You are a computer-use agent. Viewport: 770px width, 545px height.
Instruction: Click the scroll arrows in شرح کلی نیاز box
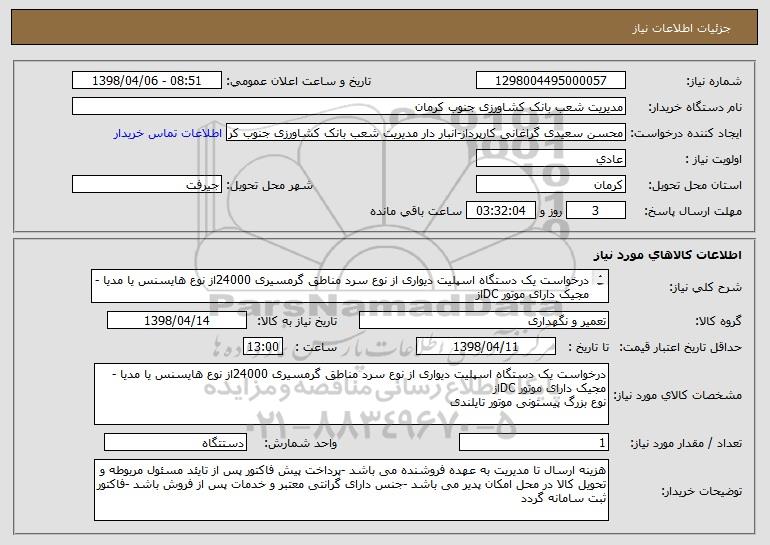coord(600,280)
